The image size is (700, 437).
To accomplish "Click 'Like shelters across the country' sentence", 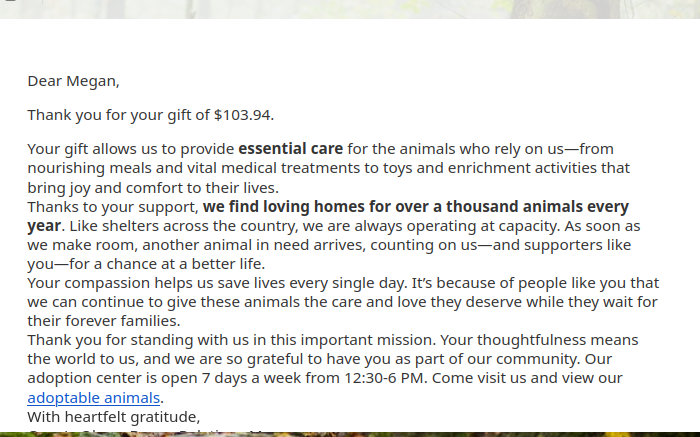I will pyautogui.click(x=183, y=226).
